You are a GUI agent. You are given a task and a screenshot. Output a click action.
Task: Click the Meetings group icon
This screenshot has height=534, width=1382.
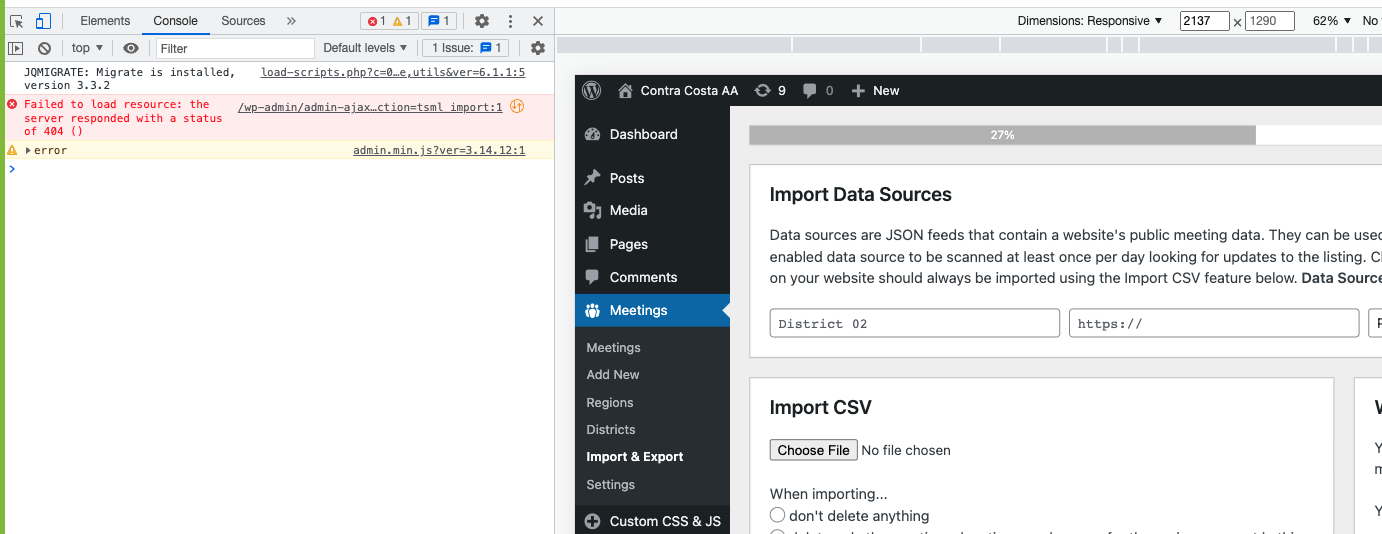point(592,310)
